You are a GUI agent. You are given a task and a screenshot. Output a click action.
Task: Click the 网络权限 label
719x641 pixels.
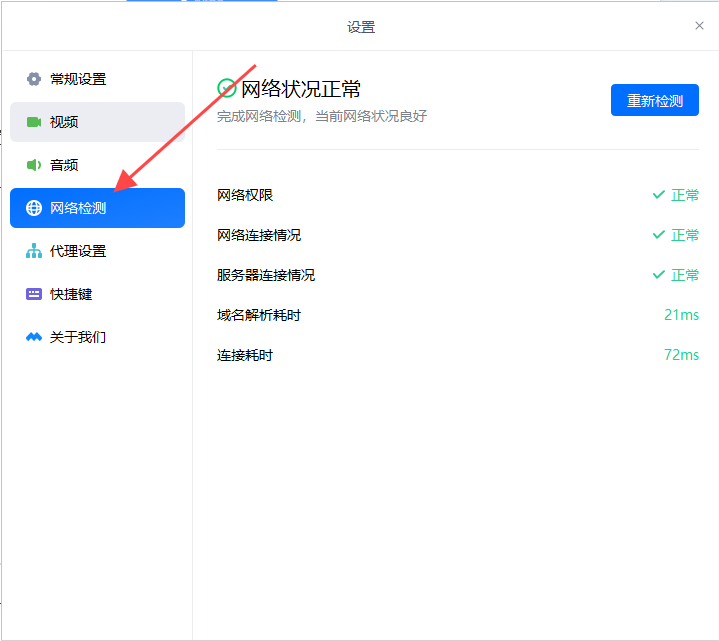click(x=245, y=195)
